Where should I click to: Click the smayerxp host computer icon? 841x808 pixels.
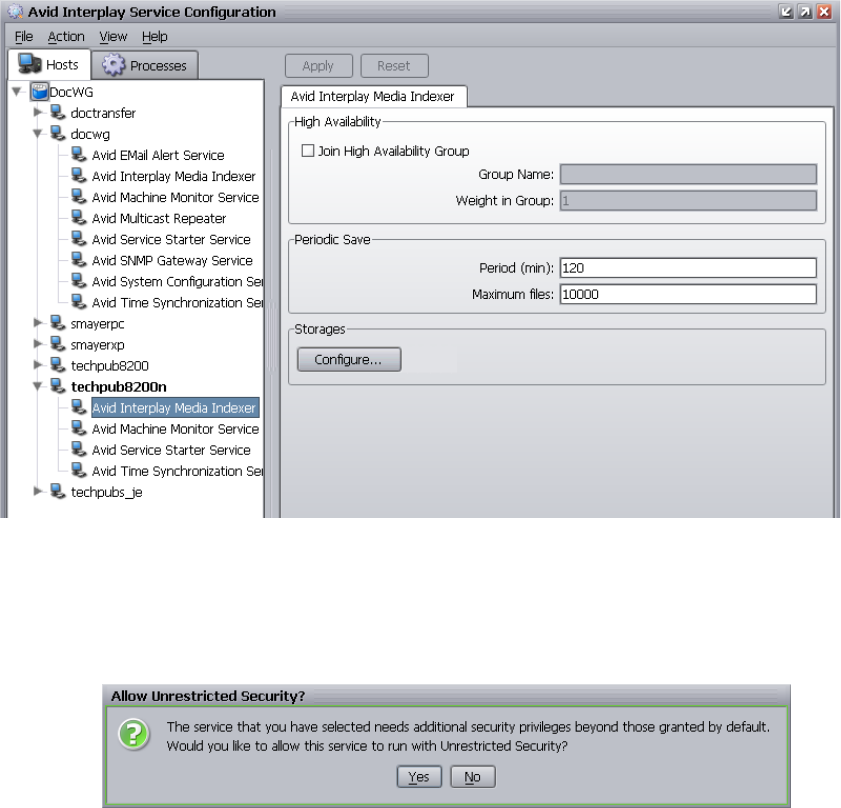click(x=58, y=344)
